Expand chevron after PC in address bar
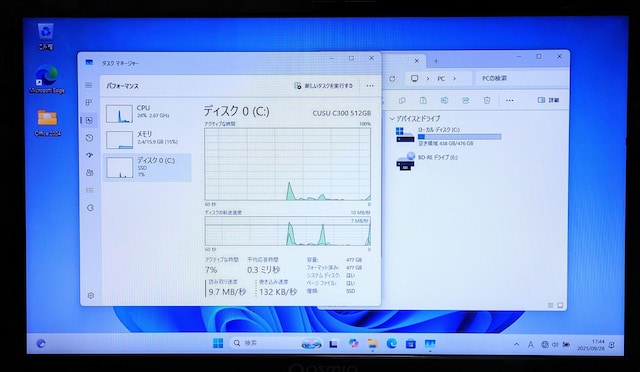Image resolution: width=640 pixels, height=372 pixels. click(454, 78)
